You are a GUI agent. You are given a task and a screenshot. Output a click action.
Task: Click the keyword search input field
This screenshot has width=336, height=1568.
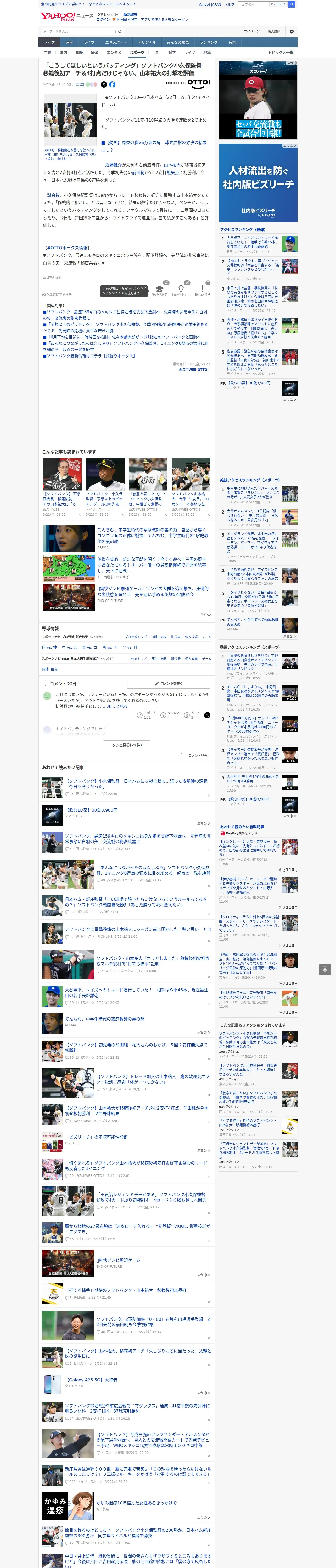78,32
